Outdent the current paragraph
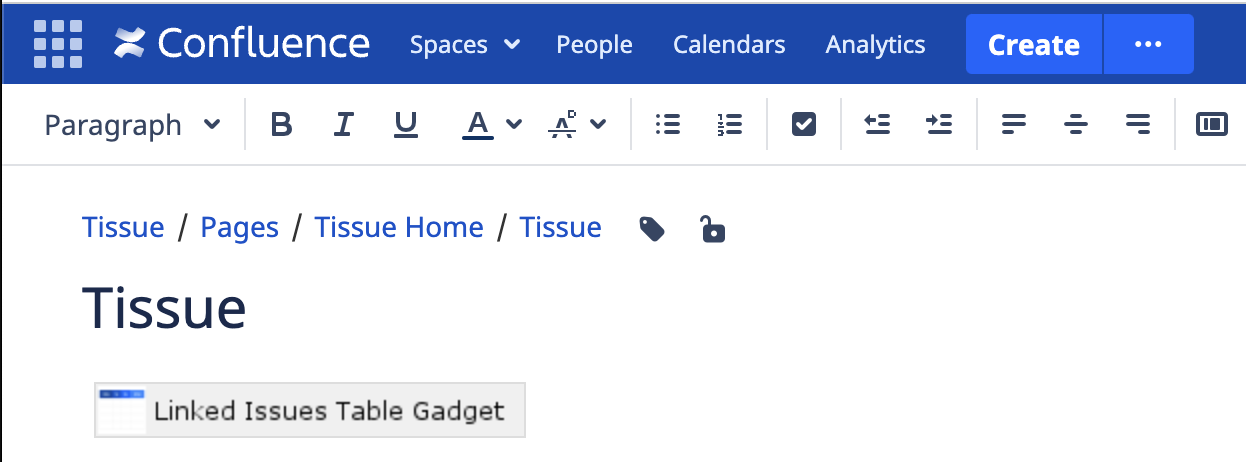The height and width of the screenshot is (462, 1246). tap(877, 124)
